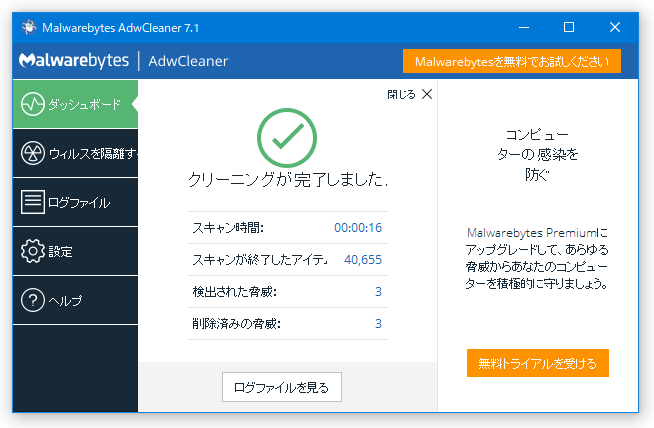Click the スキャン時間 label
Screen dimensions: 654x428
(x=228, y=227)
